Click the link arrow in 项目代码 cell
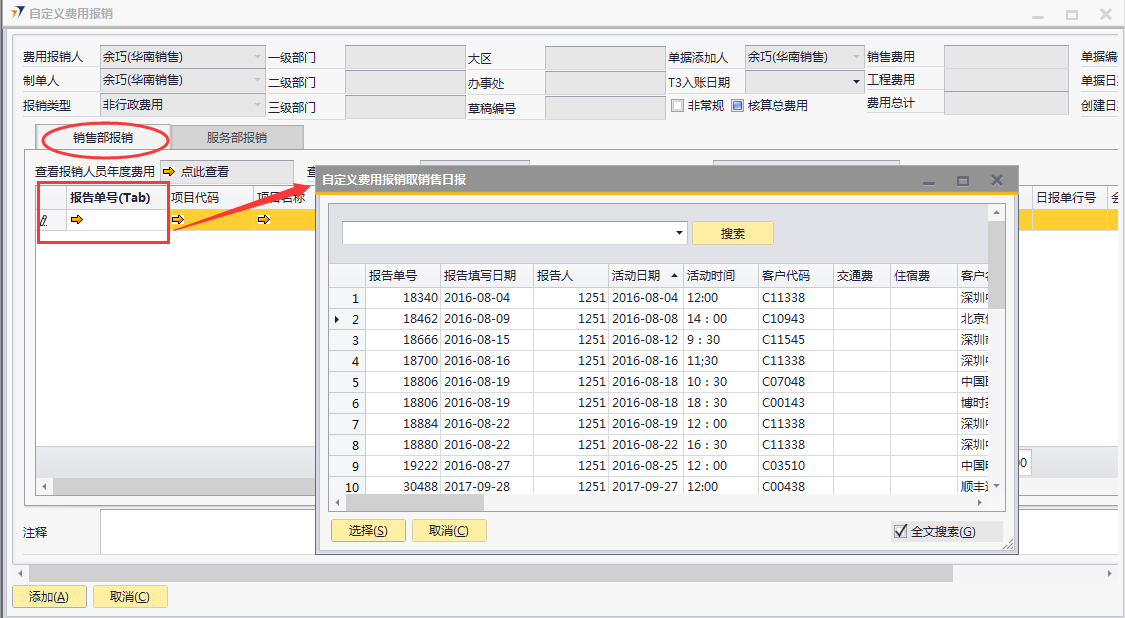 (x=179, y=220)
